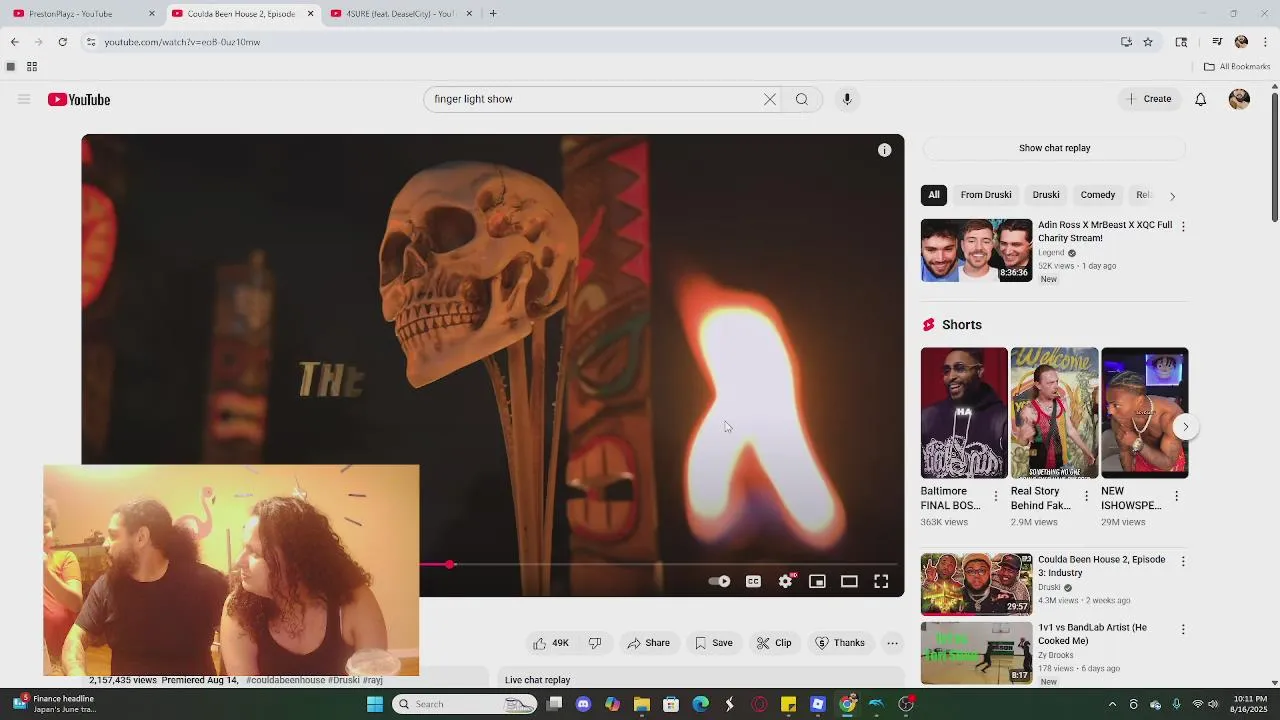Image resolution: width=1280 pixels, height=720 pixels.
Task: Click Show chat replay
Action: [x=1054, y=148]
